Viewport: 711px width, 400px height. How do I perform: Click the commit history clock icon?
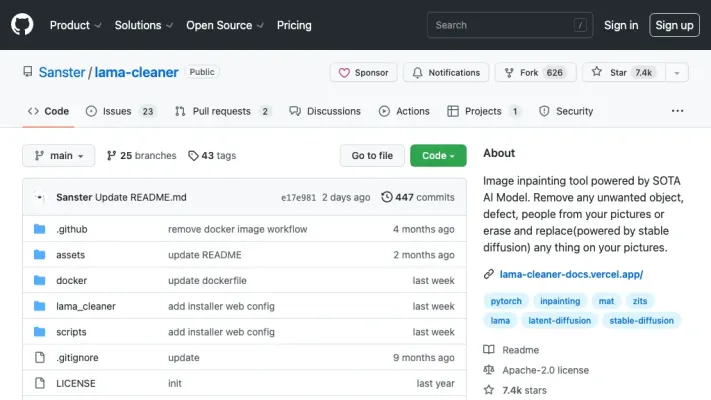(387, 197)
